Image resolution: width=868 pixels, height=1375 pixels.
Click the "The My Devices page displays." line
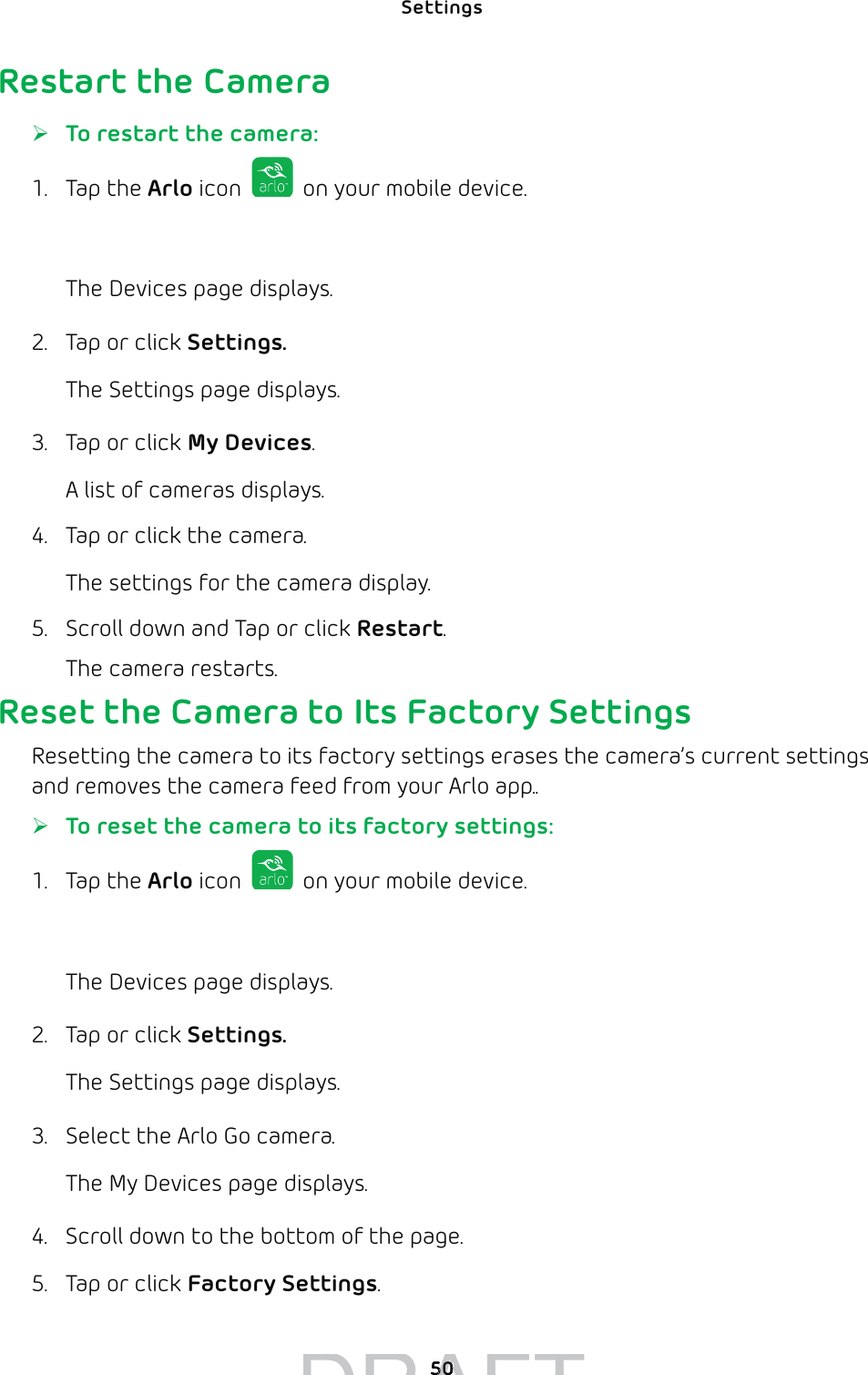tap(217, 1184)
